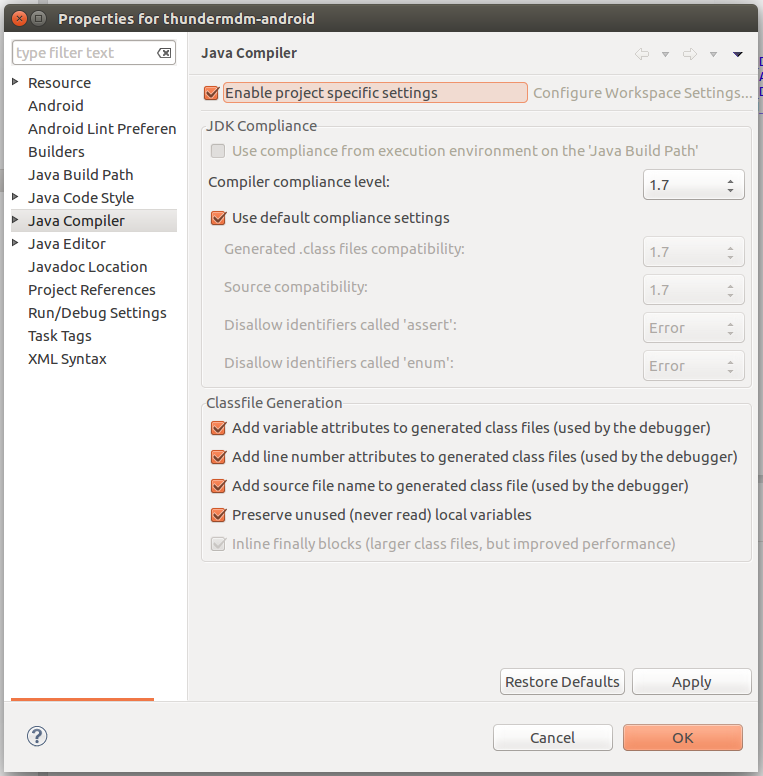Click the tree horizontal scrollbar
The height and width of the screenshot is (776, 763).
click(83, 699)
